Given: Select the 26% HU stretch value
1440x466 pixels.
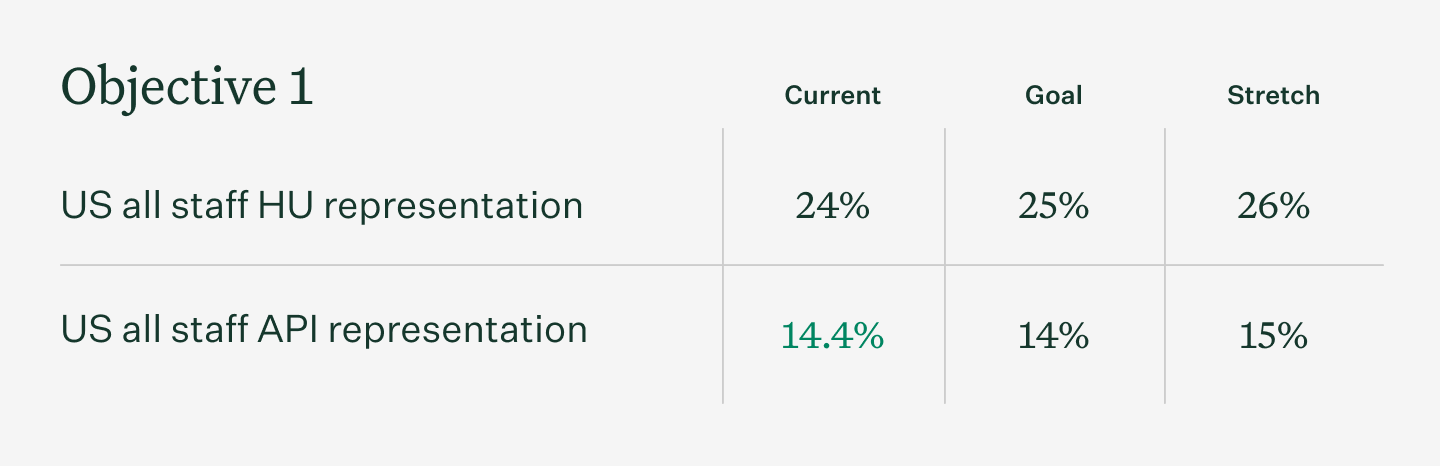Looking at the screenshot, I should (1273, 206).
